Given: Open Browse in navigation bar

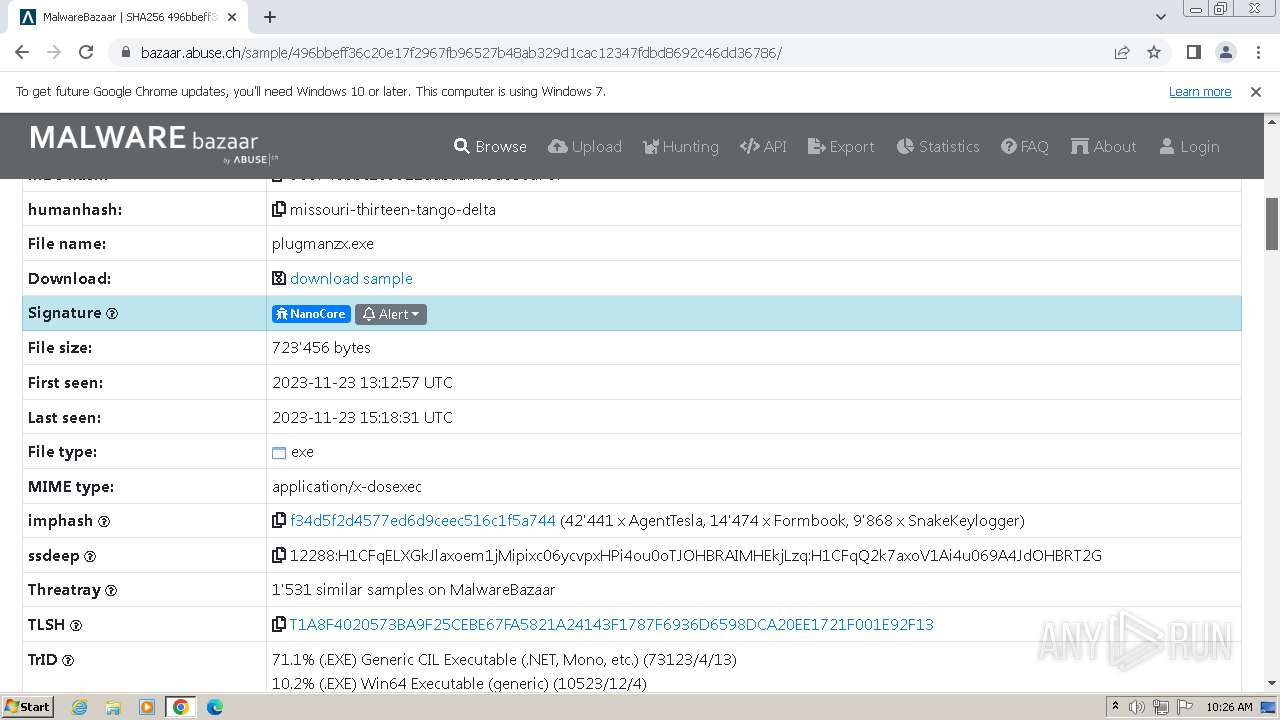Looking at the screenshot, I should tap(490, 146).
